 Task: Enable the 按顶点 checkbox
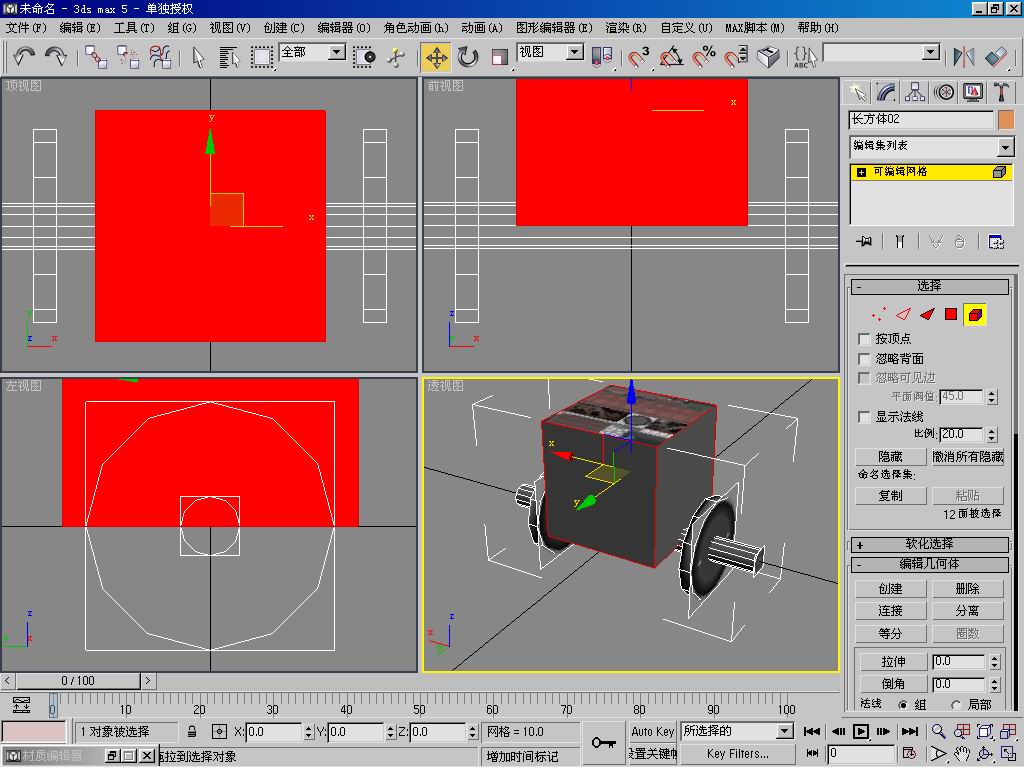[x=865, y=339]
